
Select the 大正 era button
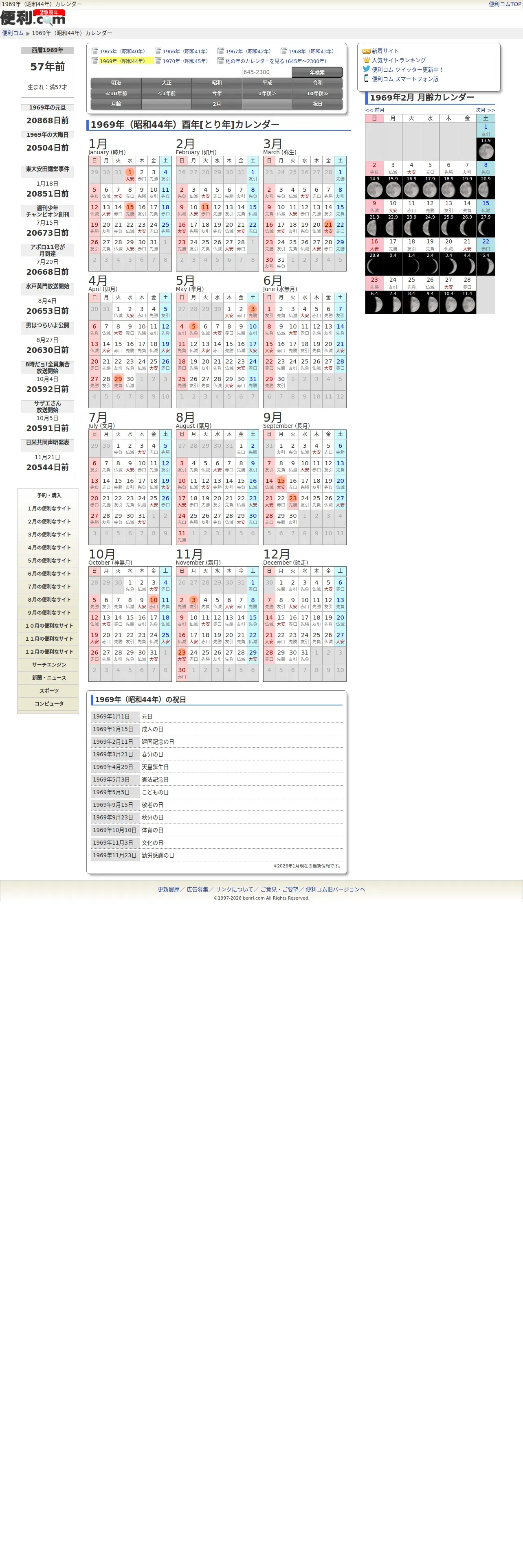coord(166,83)
